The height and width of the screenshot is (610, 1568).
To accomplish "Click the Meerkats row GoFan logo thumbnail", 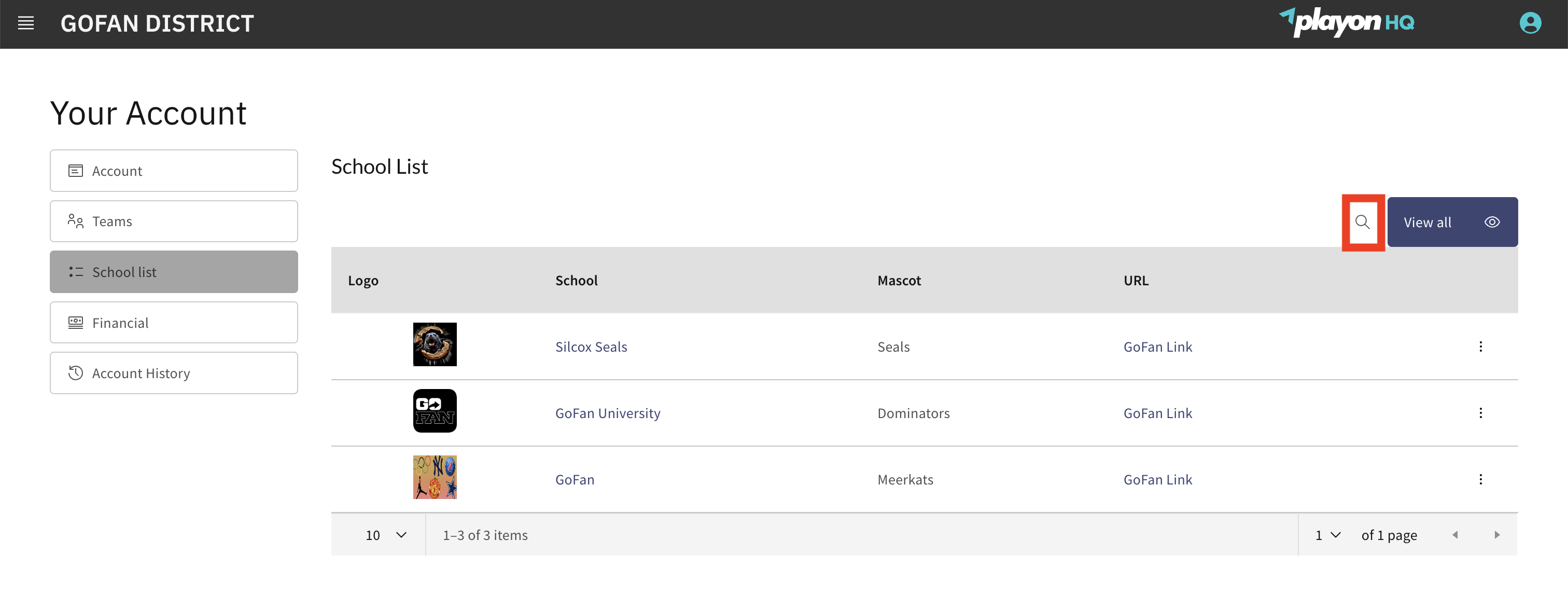I will tap(435, 477).
